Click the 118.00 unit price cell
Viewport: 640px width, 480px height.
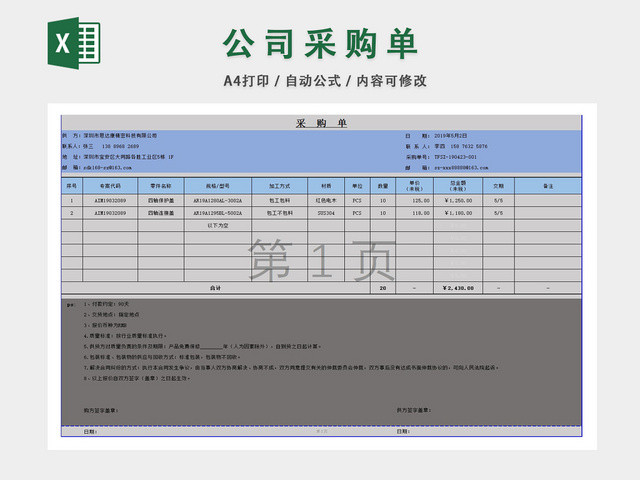click(414, 213)
